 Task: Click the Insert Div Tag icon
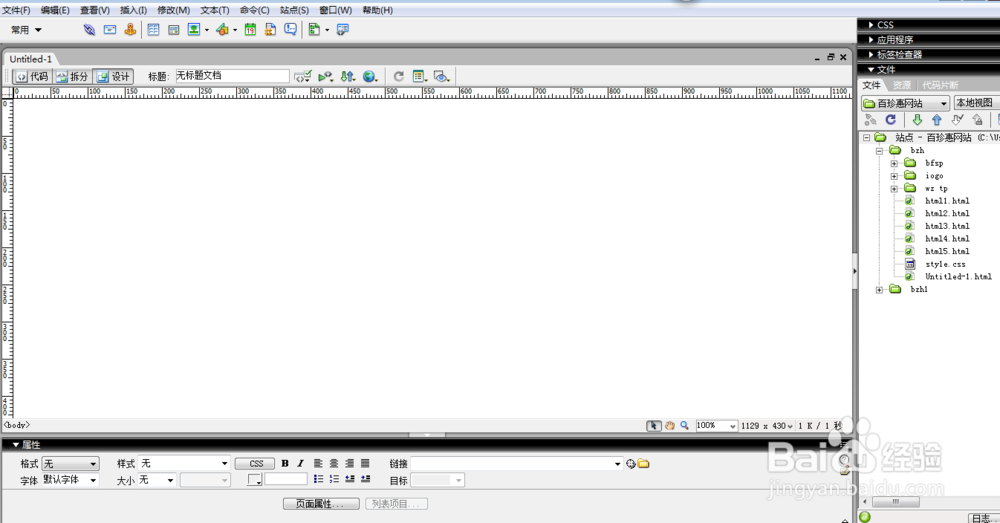(173, 29)
